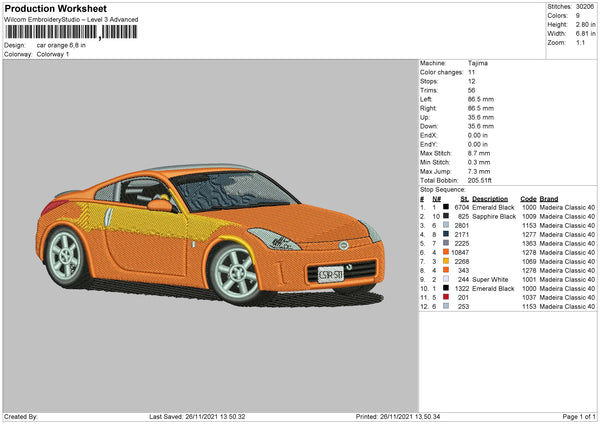Click the Code column header
Image resolution: width=600 pixels, height=424 pixels.
[x=528, y=198]
